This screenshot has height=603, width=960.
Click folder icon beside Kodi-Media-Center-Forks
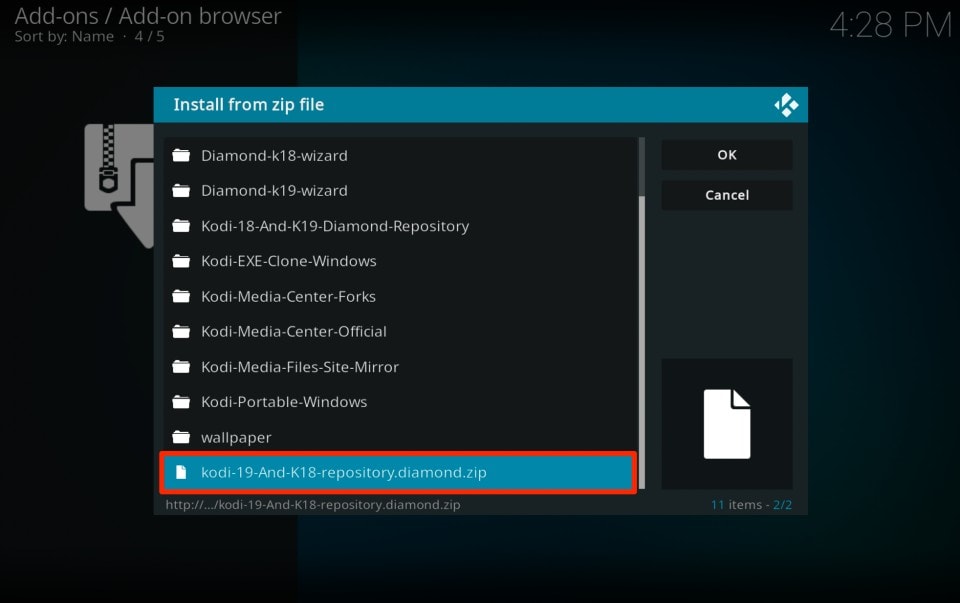click(x=181, y=296)
